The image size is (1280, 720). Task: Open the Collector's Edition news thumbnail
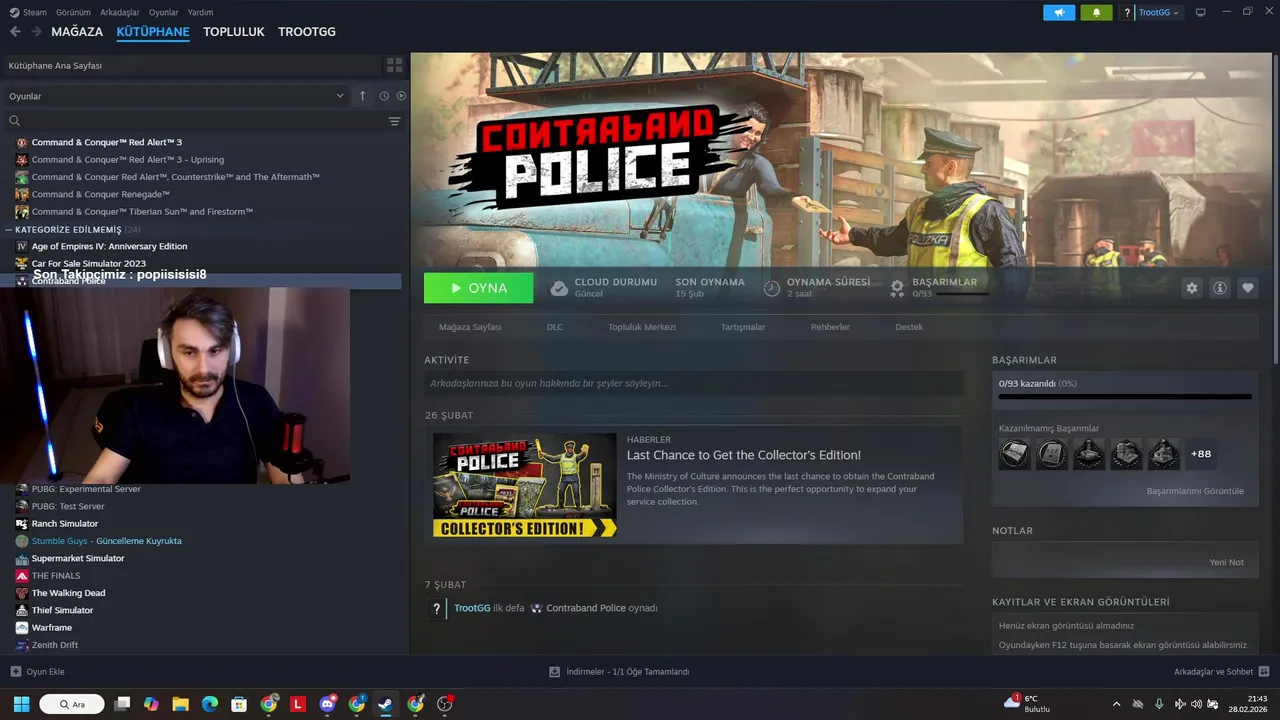(x=525, y=485)
